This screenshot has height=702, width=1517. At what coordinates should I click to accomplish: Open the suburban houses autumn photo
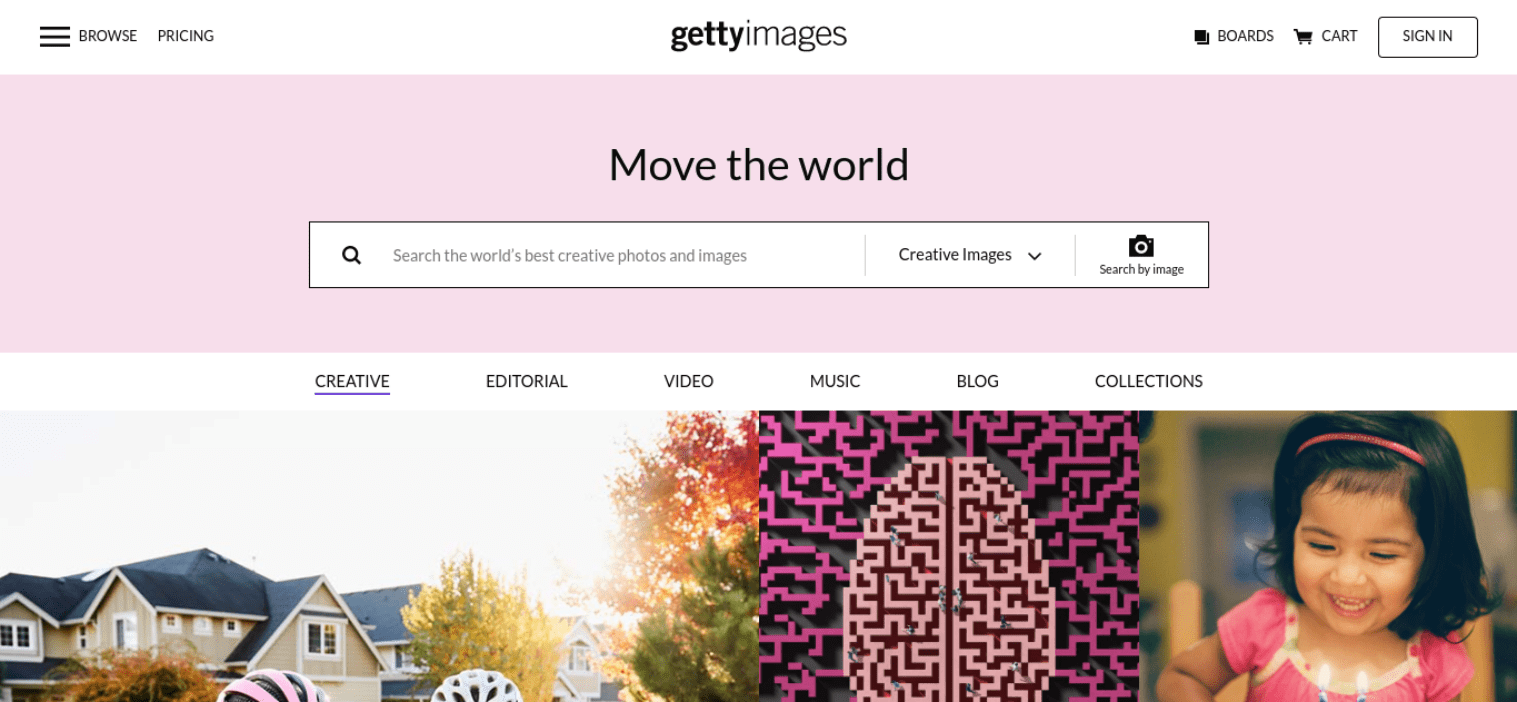click(379, 556)
